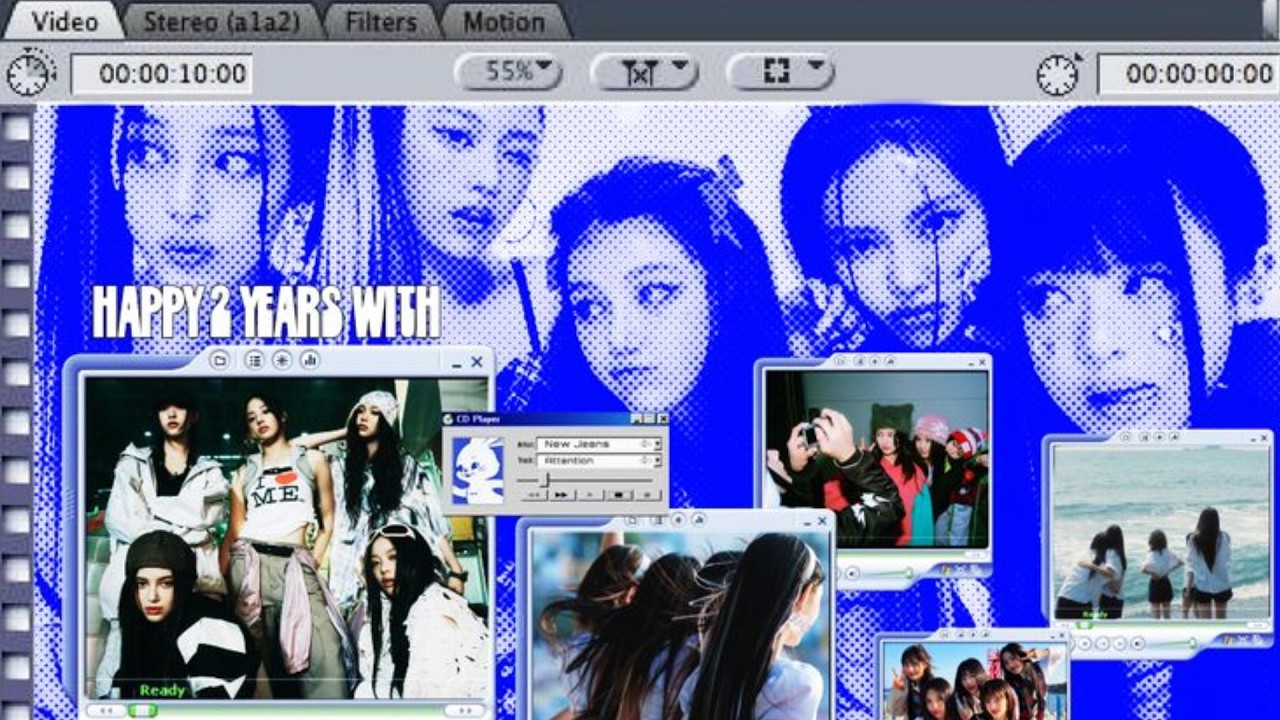
Task: Close the CD Player window
Action: pos(662,419)
